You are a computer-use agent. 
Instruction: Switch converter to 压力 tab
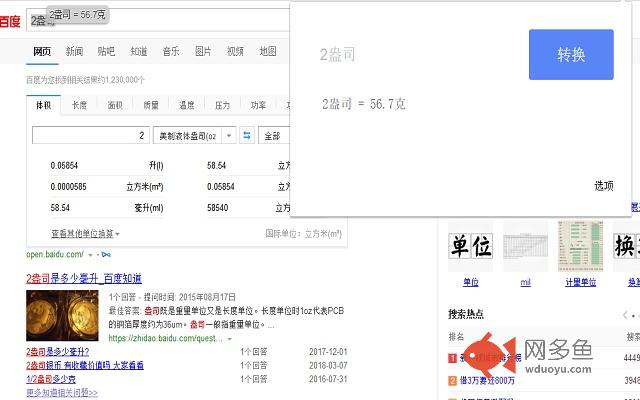222,105
